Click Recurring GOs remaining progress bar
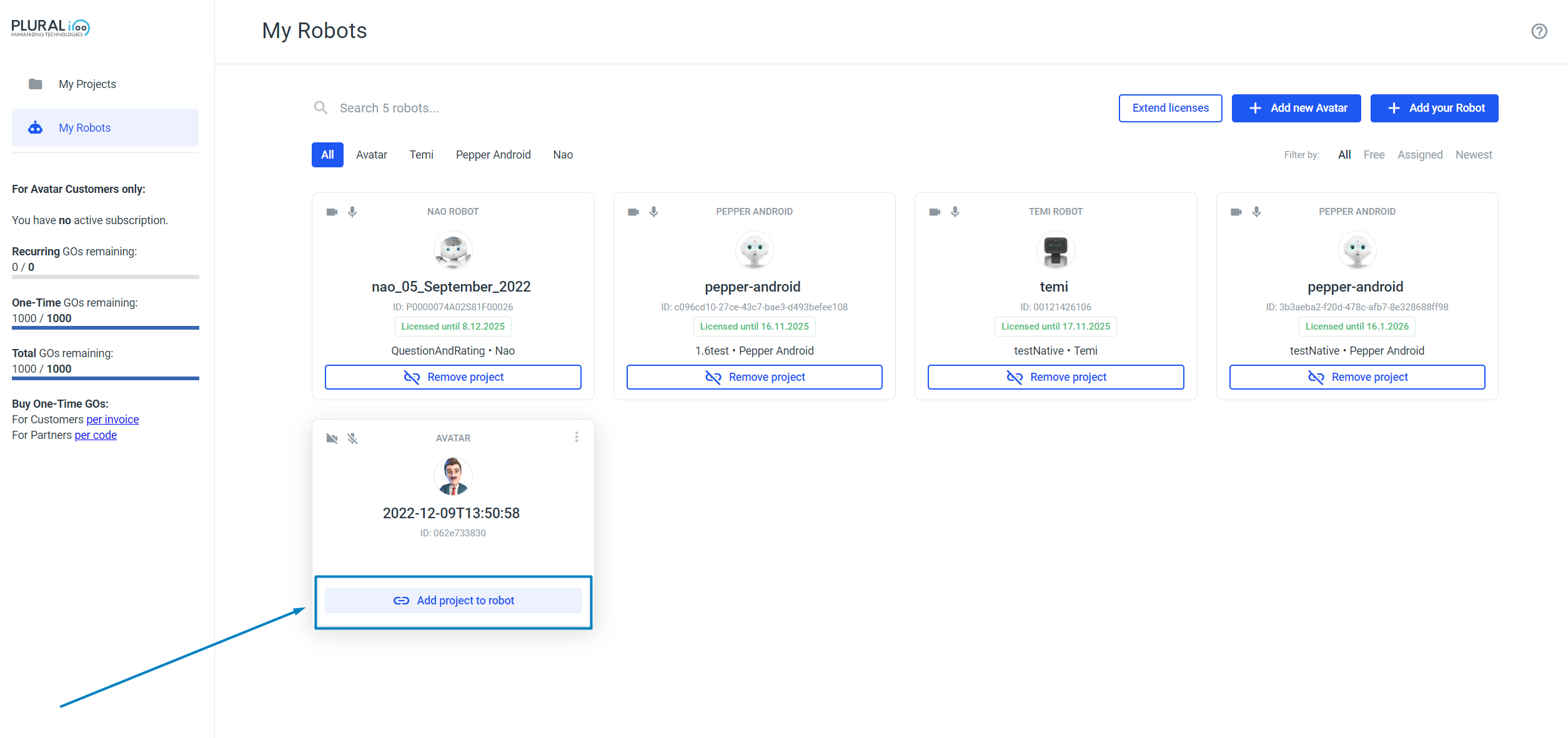The width and height of the screenshot is (1568, 738). click(x=106, y=277)
